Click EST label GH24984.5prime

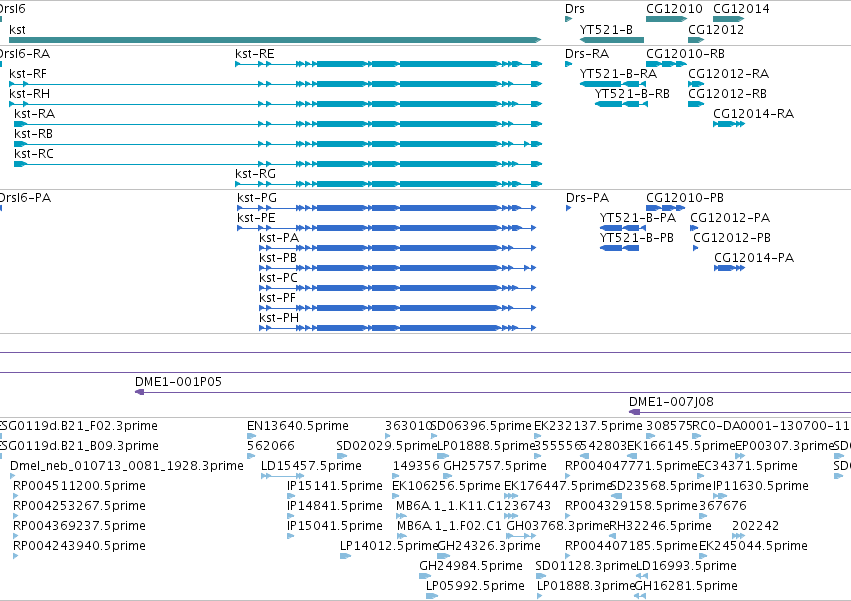point(471,566)
